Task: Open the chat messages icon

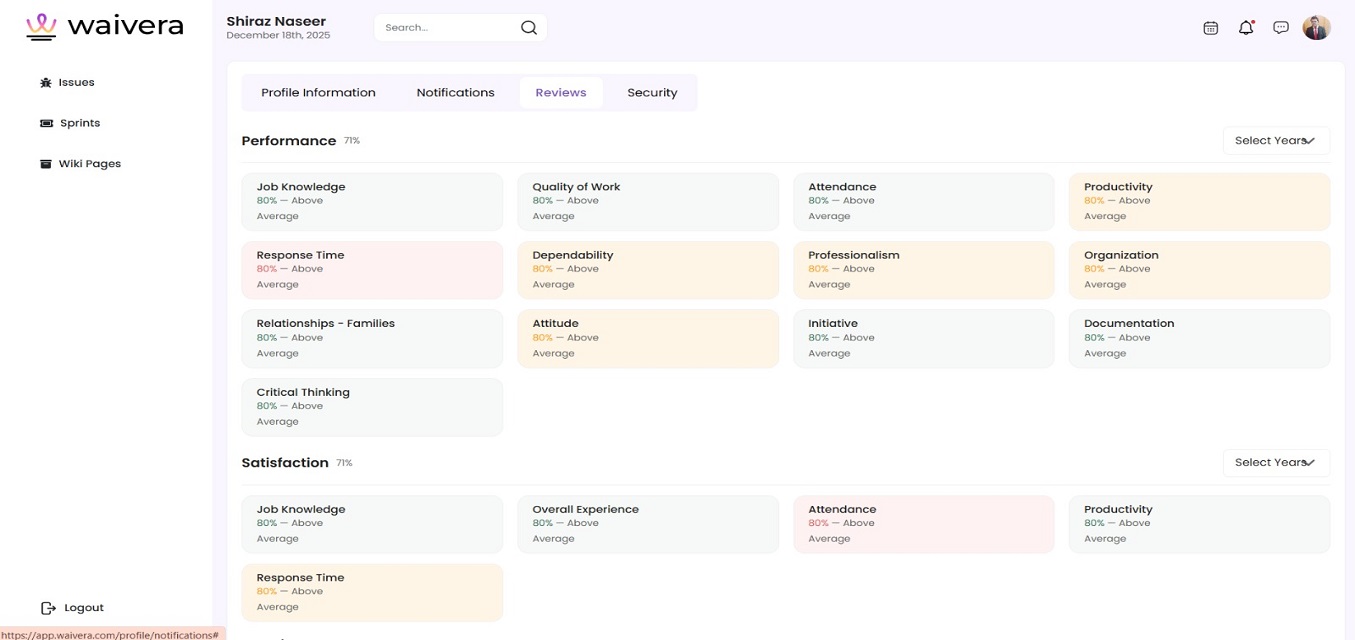Action: click(x=1281, y=28)
